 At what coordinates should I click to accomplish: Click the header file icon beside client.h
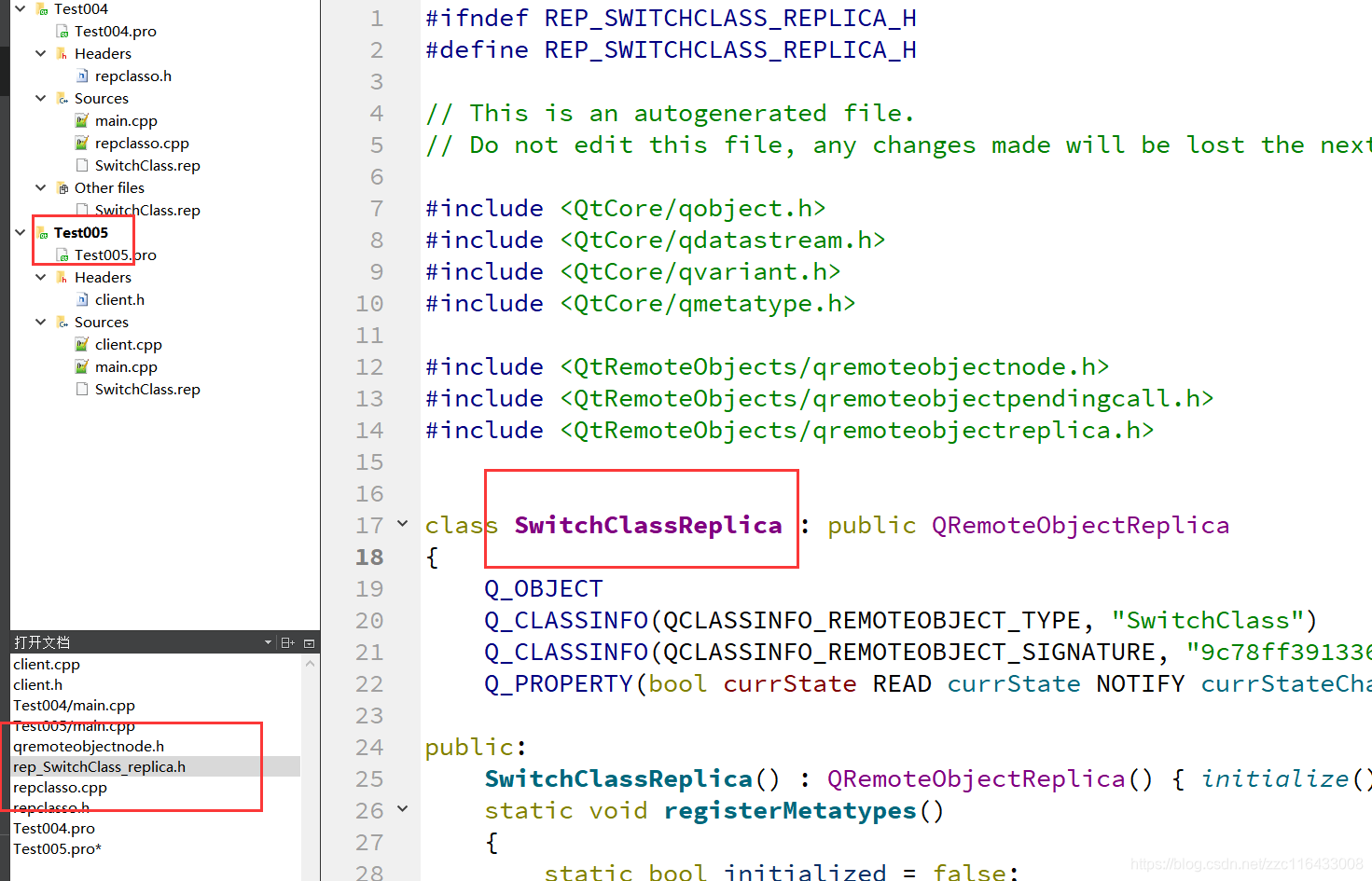tap(83, 299)
